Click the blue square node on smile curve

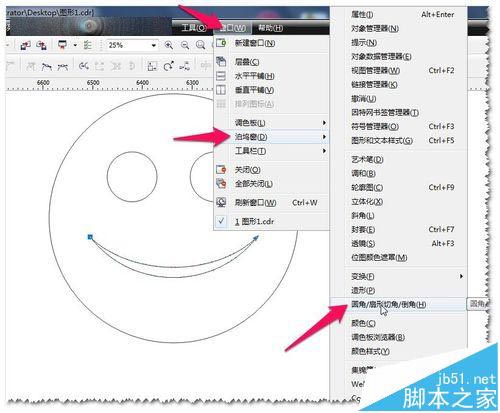pyautogui.click(x=90, y=237)
